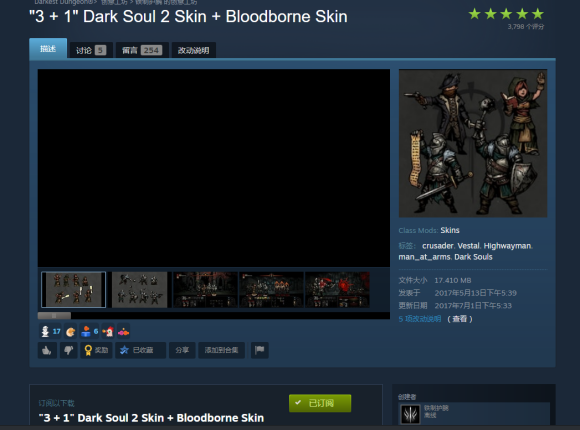The height and width of the screenshot is (430, 580).
Task: Open the creator's avatar image
Action: pos(411,414)
